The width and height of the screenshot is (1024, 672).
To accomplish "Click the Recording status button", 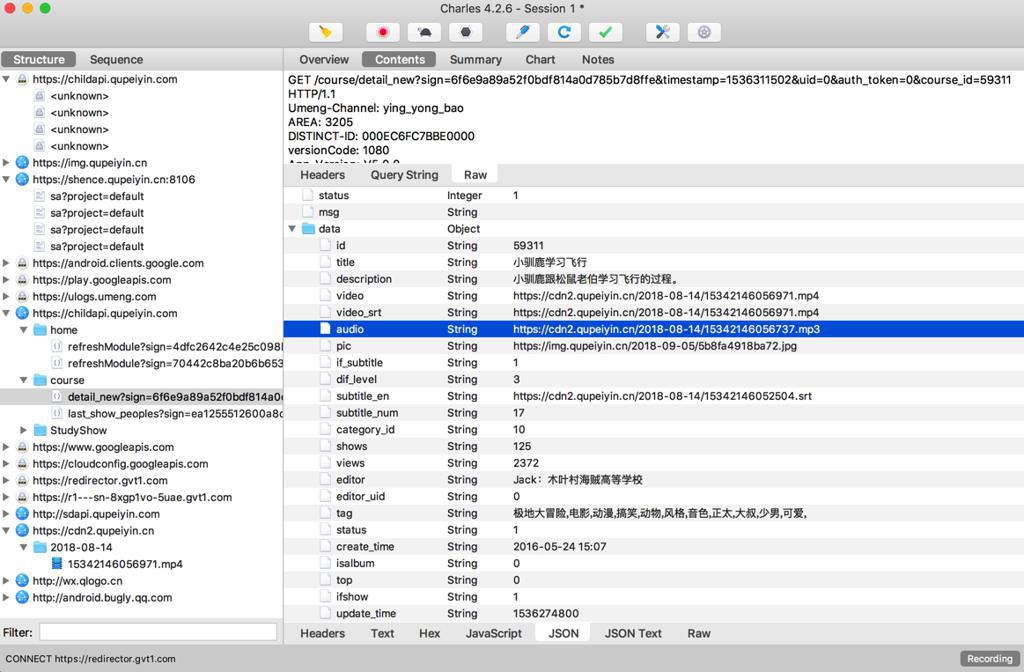I will point(989,658).
